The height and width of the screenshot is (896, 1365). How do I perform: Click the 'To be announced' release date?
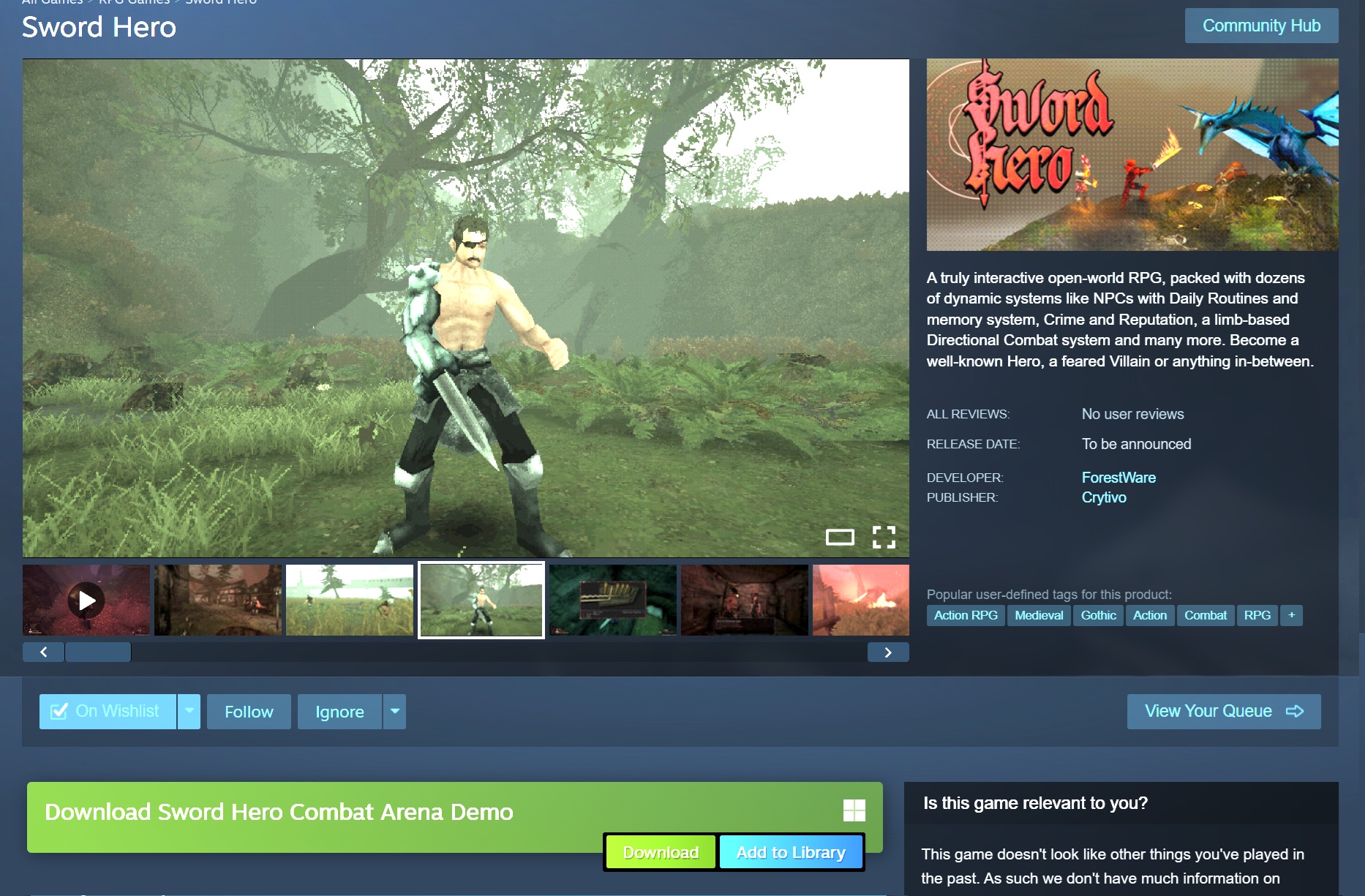pos(1136,444)
